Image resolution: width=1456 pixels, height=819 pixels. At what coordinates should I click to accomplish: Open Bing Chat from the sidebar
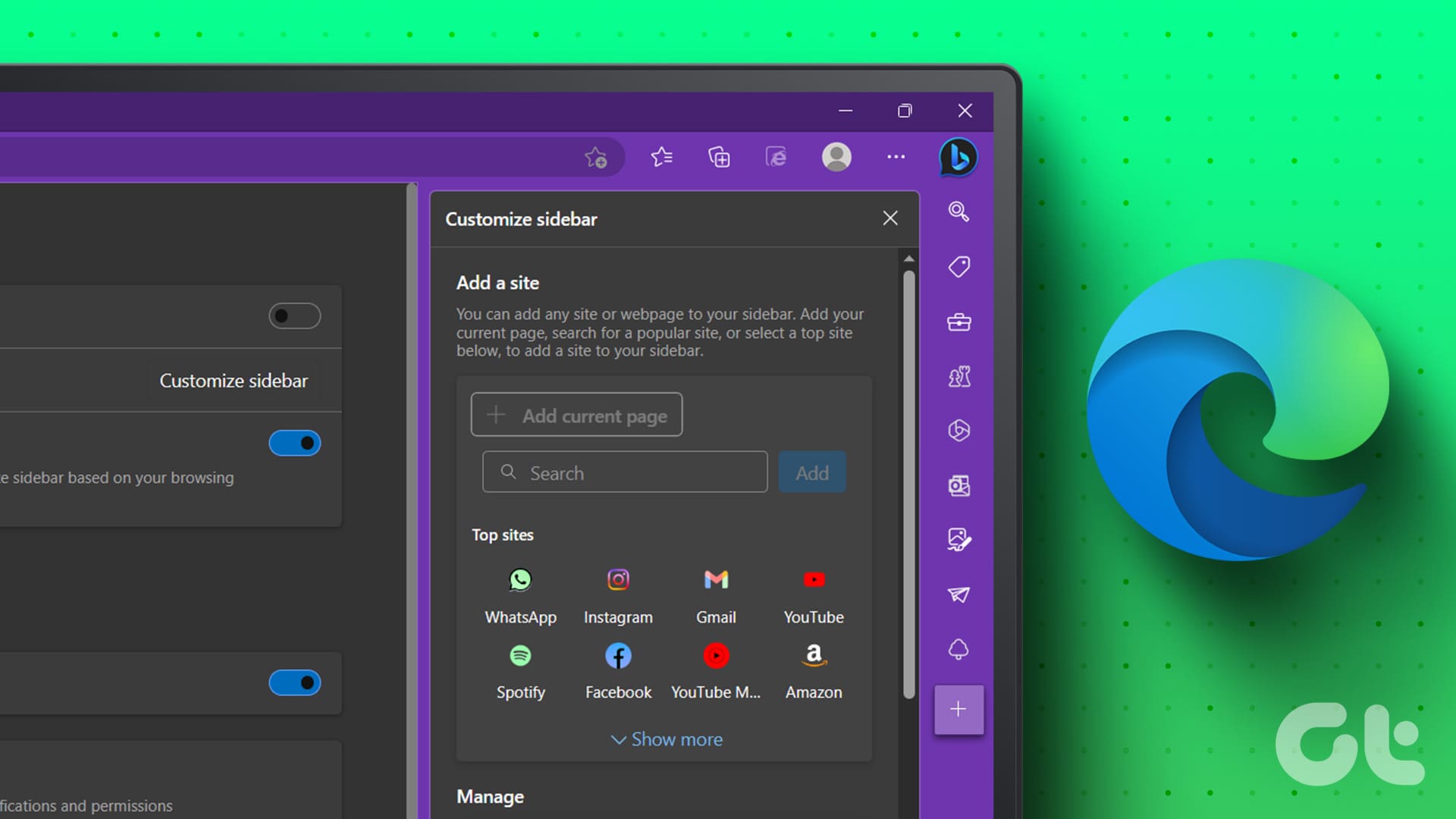[958, 157]
